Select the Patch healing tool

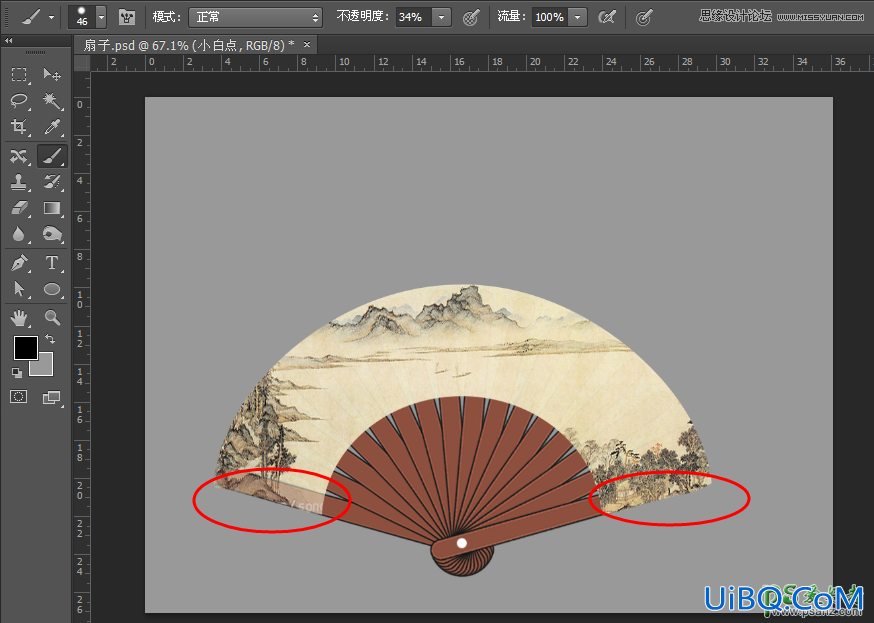19,157
